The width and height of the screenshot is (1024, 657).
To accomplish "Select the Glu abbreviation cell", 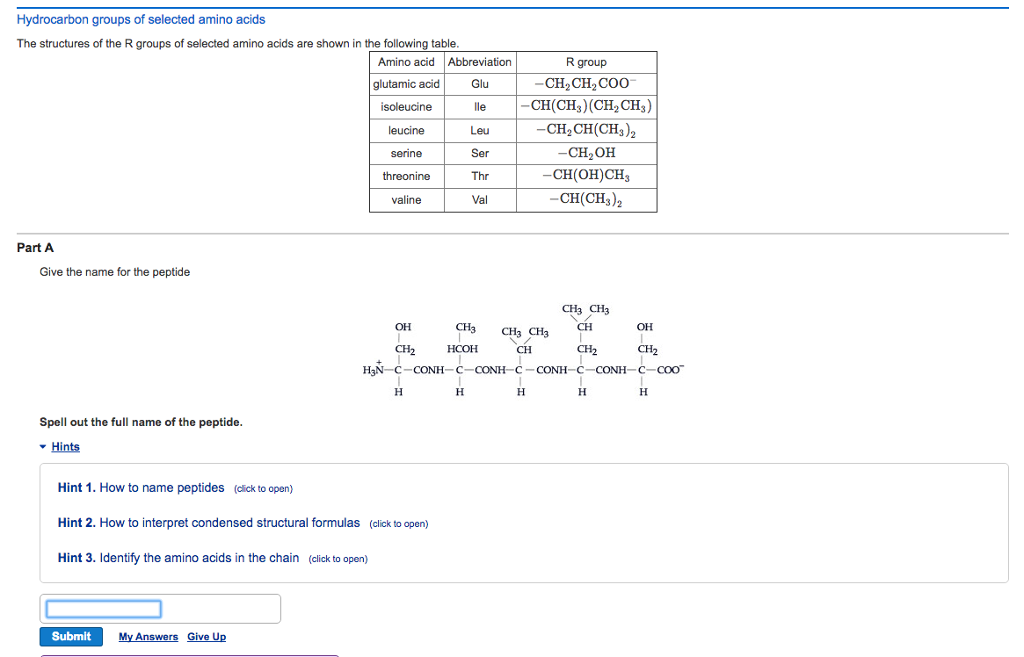I will [x=480, y=84].
